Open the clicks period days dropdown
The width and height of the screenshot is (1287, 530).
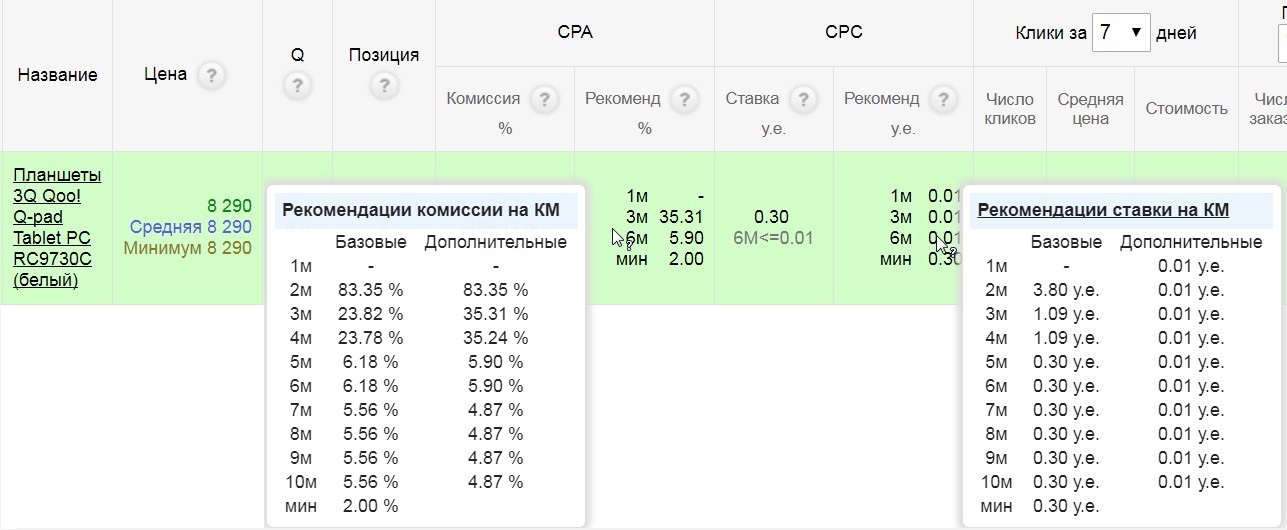click(x=1121, y=33)
